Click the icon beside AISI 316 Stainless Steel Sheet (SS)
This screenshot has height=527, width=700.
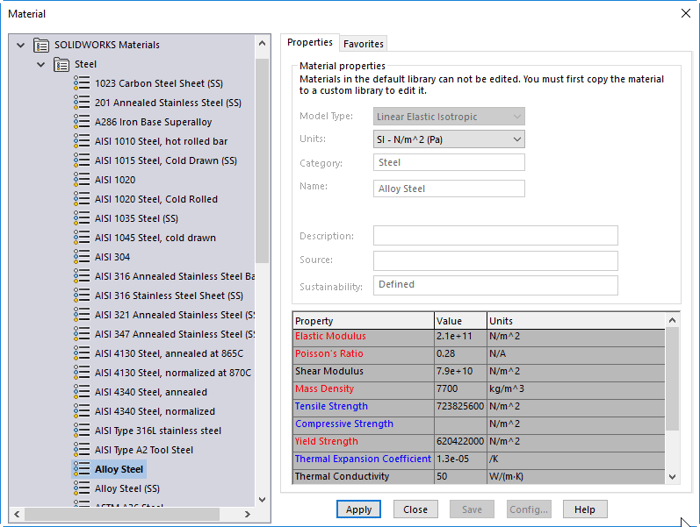coord(82,296)
